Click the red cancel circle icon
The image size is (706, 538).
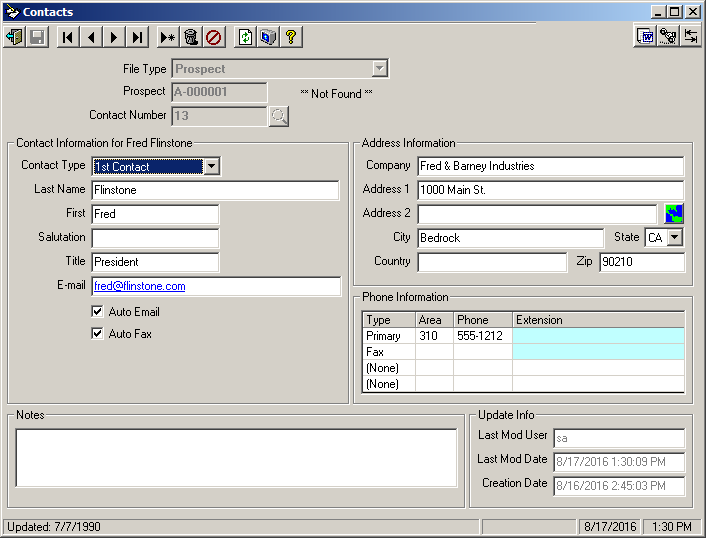click(x=214, y=37)
